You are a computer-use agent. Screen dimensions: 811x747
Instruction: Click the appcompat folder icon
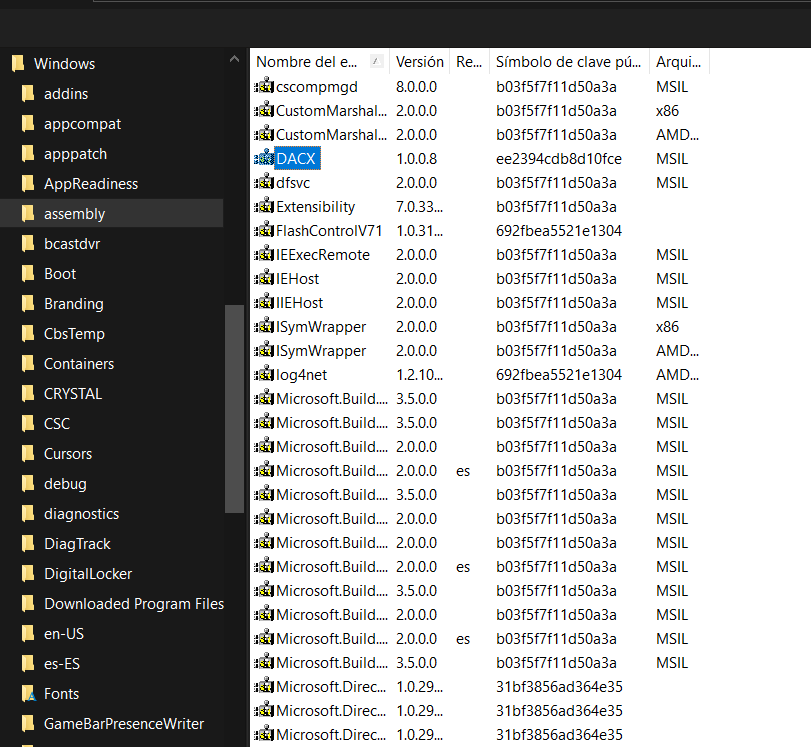[x=28, y=124]
